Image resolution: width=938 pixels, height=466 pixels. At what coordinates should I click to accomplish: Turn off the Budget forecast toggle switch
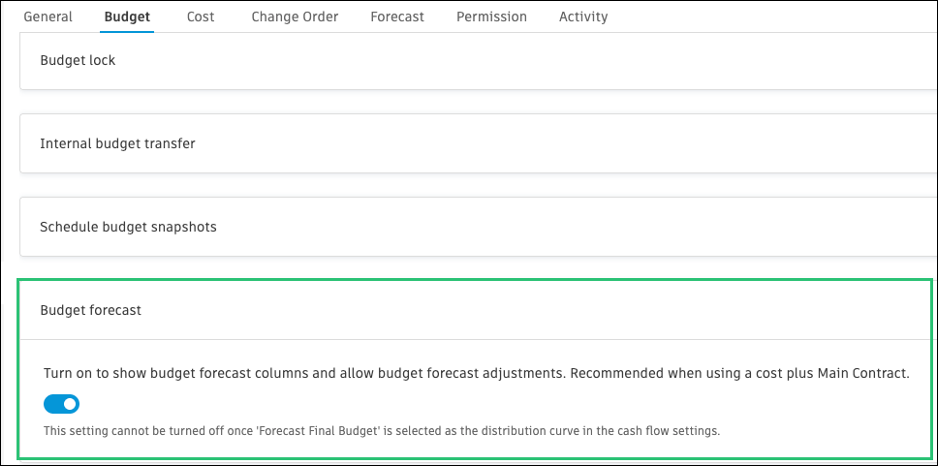click(61, 404)
